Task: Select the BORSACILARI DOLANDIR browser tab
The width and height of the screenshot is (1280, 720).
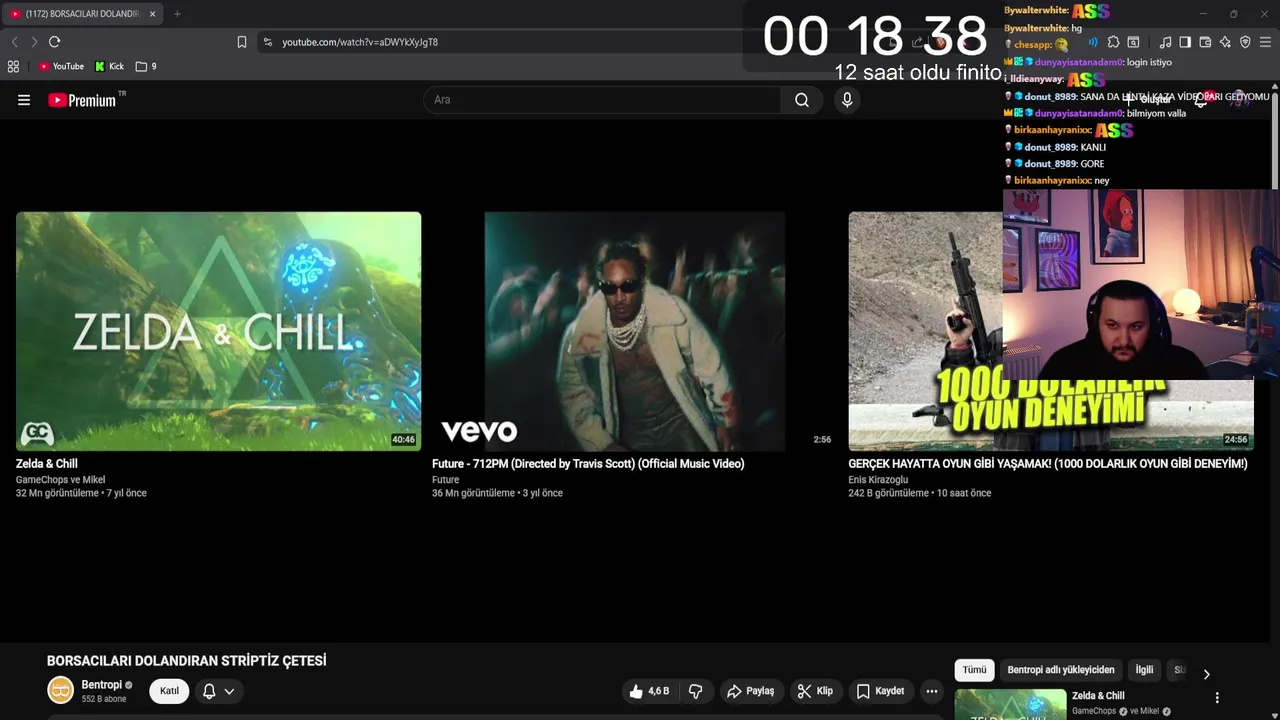Action: [84, 14]
